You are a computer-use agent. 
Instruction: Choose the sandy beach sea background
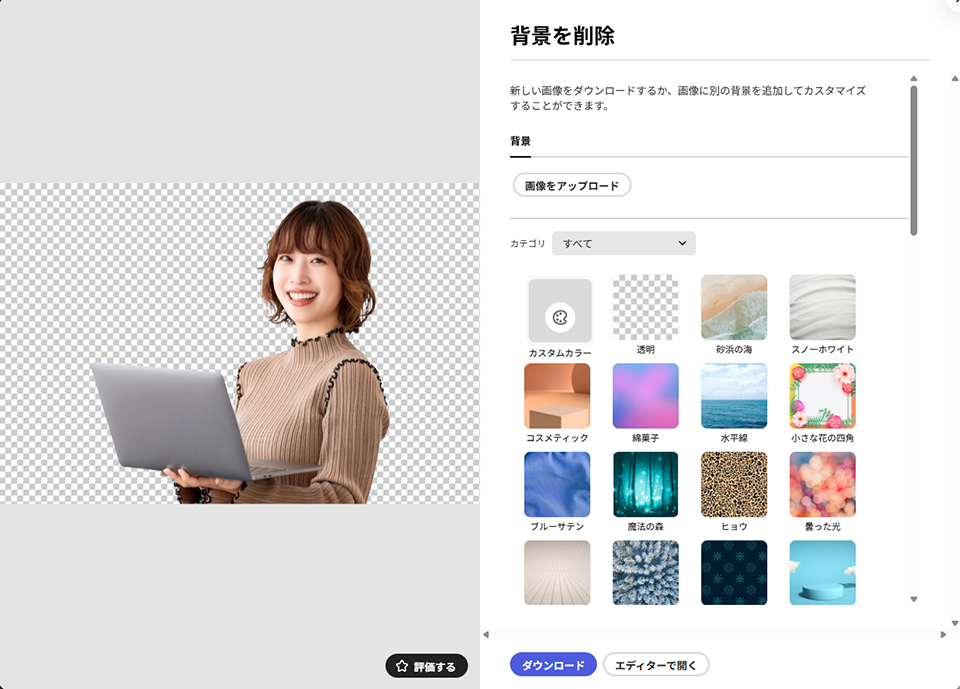click(734, 308)
